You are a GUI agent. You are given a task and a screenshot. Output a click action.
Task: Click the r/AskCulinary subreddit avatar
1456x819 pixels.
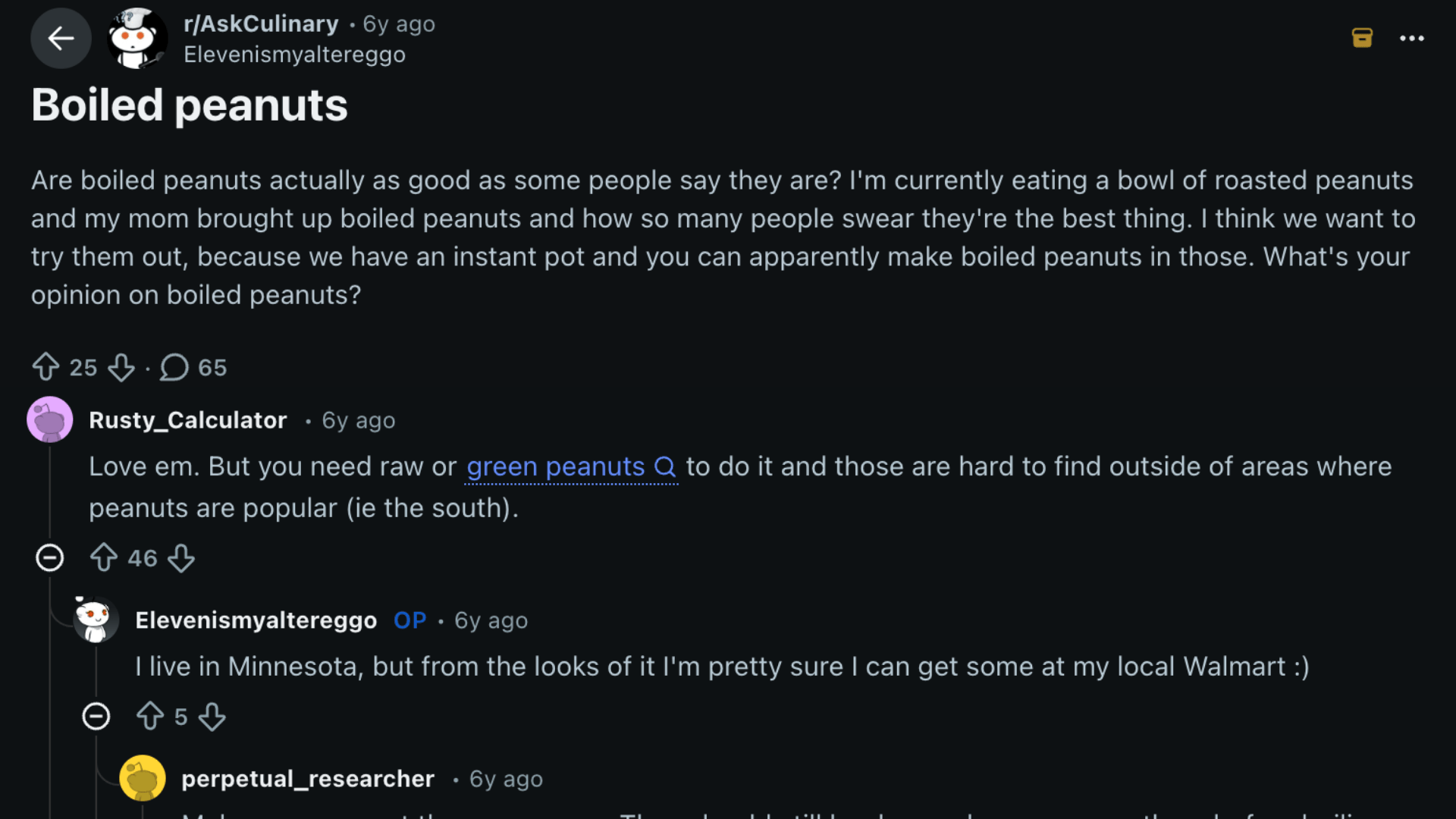coord(136,38)
